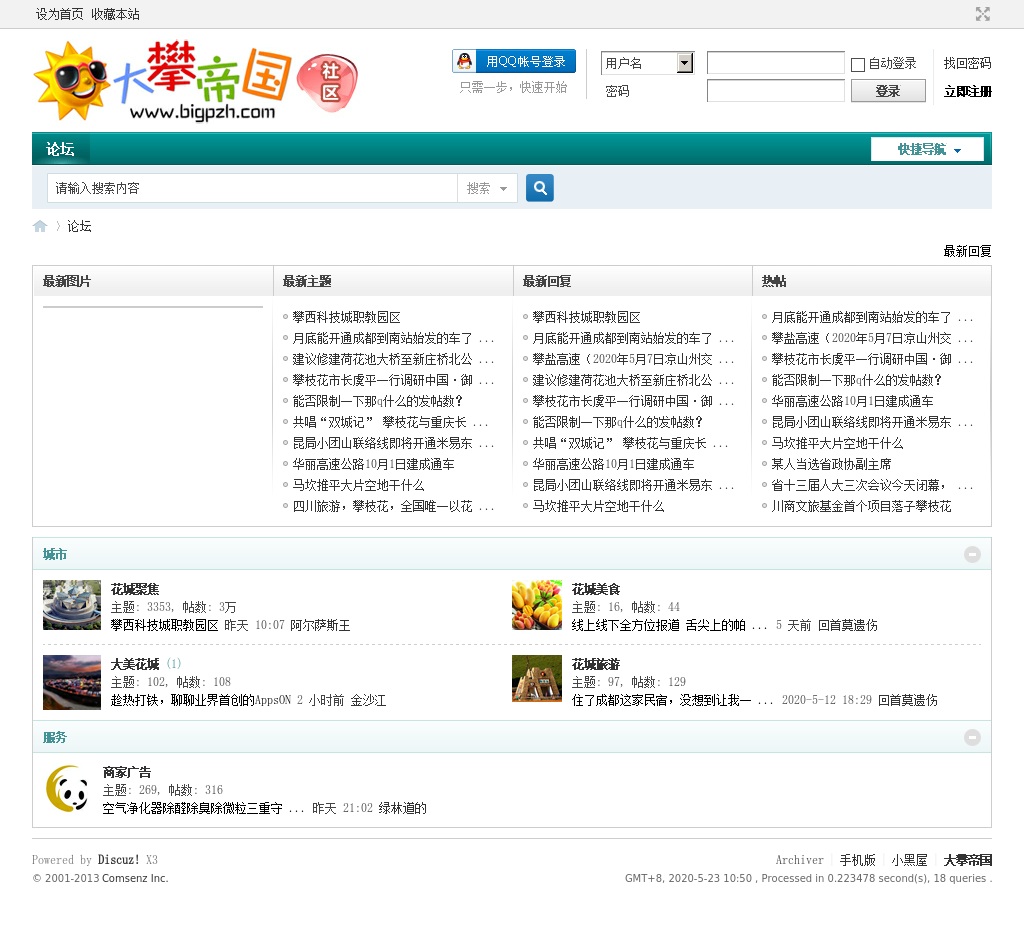Click the blue search magnifier button
Screen dimensions: 1024x938
tap(540, 188)
